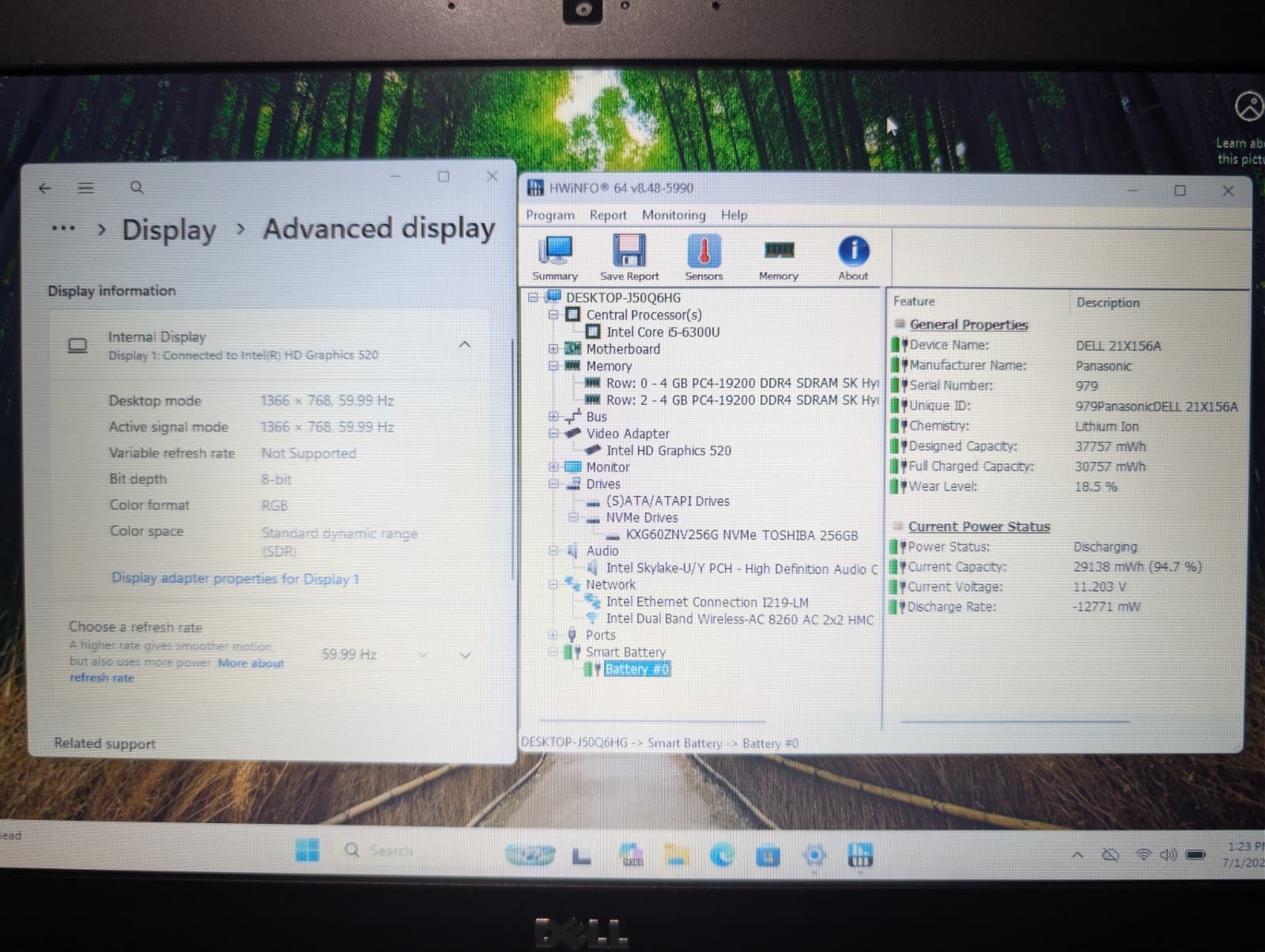This screenshot has height=952, width=1265.
Task: Collapse the Central Processor(s) branch
Action: pyautogui.click(x=553, y=315)
